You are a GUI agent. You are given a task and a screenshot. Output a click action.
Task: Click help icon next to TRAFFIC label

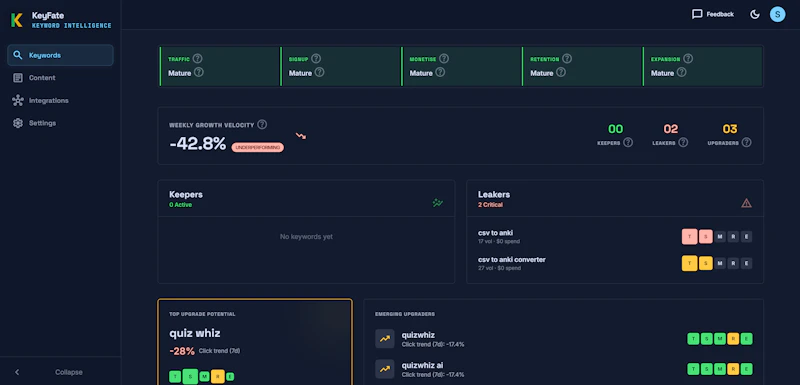[x=197, y=59]
